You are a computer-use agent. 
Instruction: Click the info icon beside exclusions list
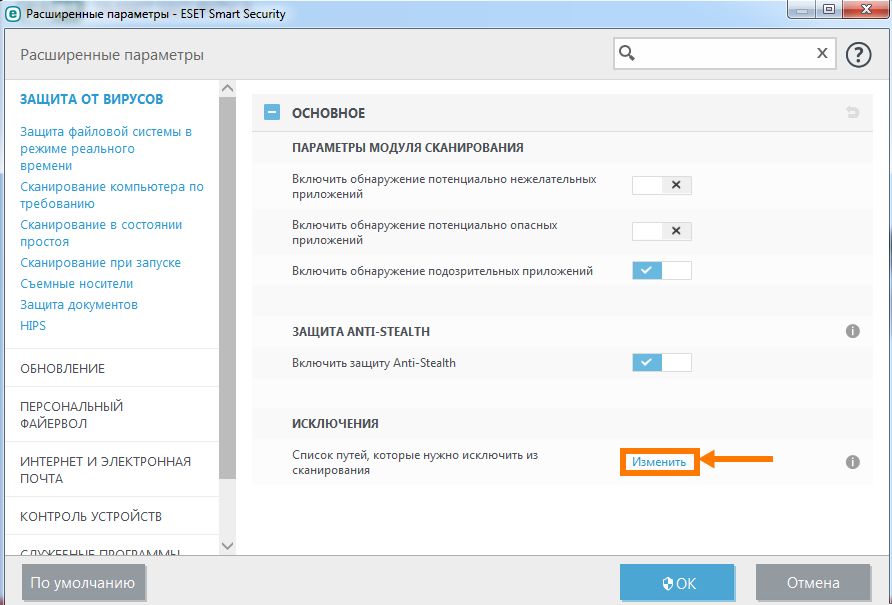(x=852, y=462)
